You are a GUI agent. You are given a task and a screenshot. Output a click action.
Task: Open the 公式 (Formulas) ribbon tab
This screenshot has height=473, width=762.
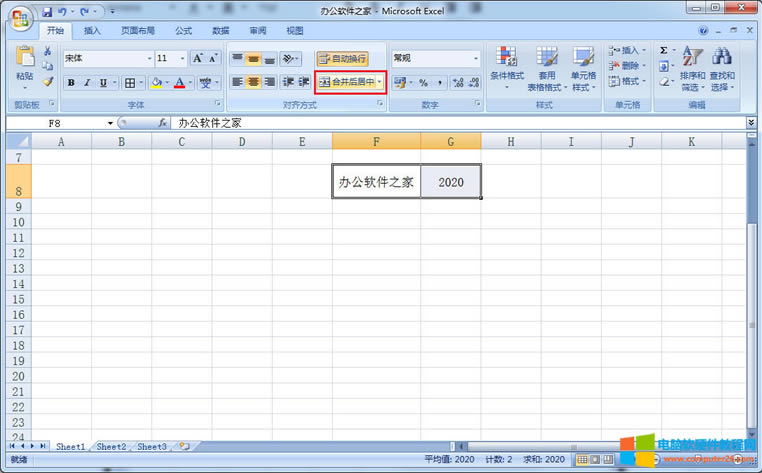point(183,31)
